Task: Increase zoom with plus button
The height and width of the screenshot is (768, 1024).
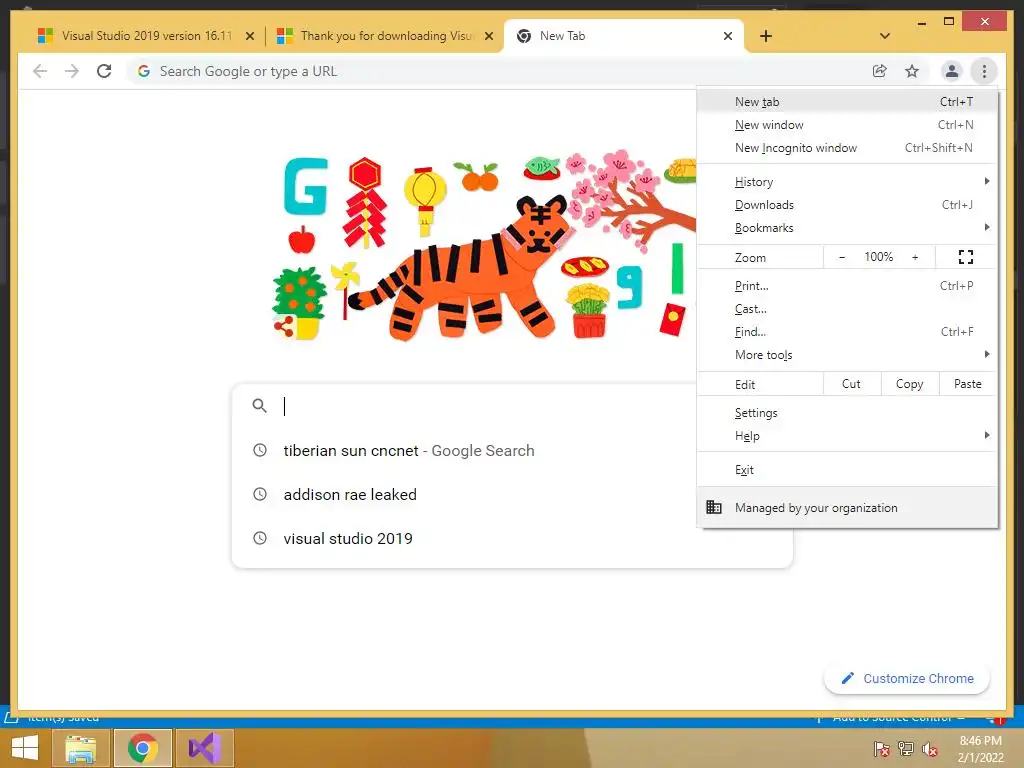Action: (915, 257)
